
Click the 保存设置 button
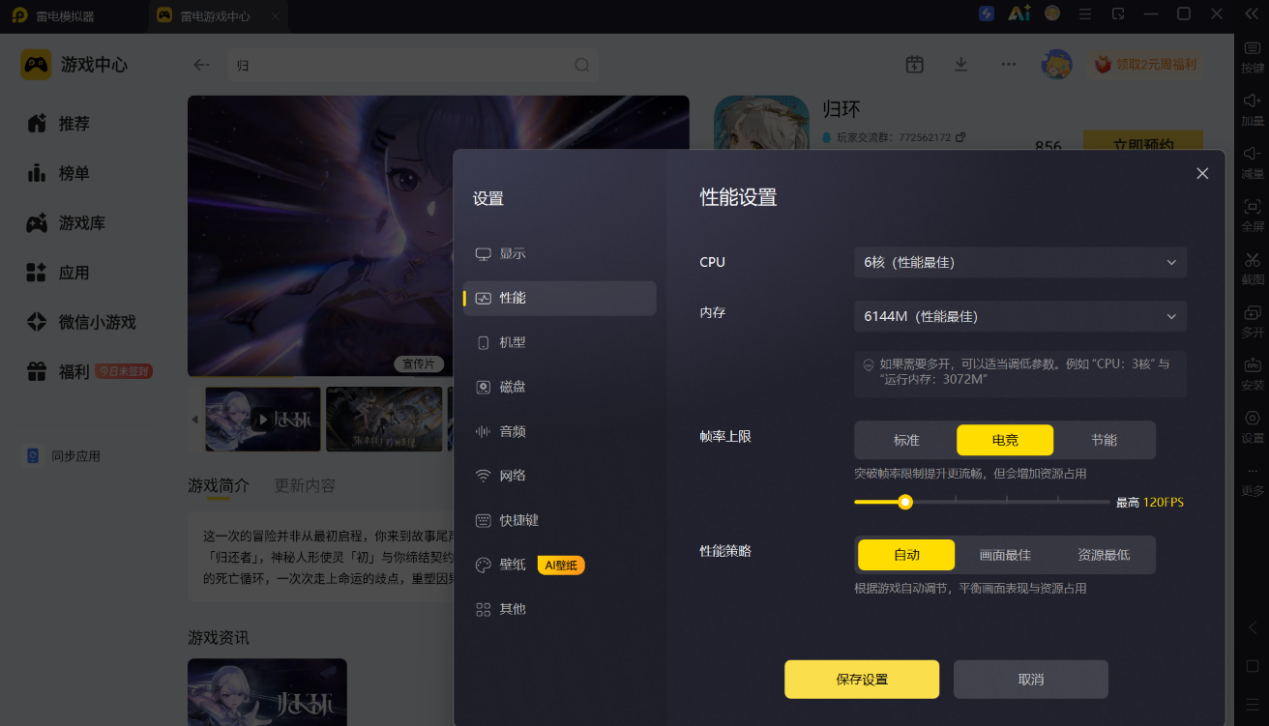[862, 679]
